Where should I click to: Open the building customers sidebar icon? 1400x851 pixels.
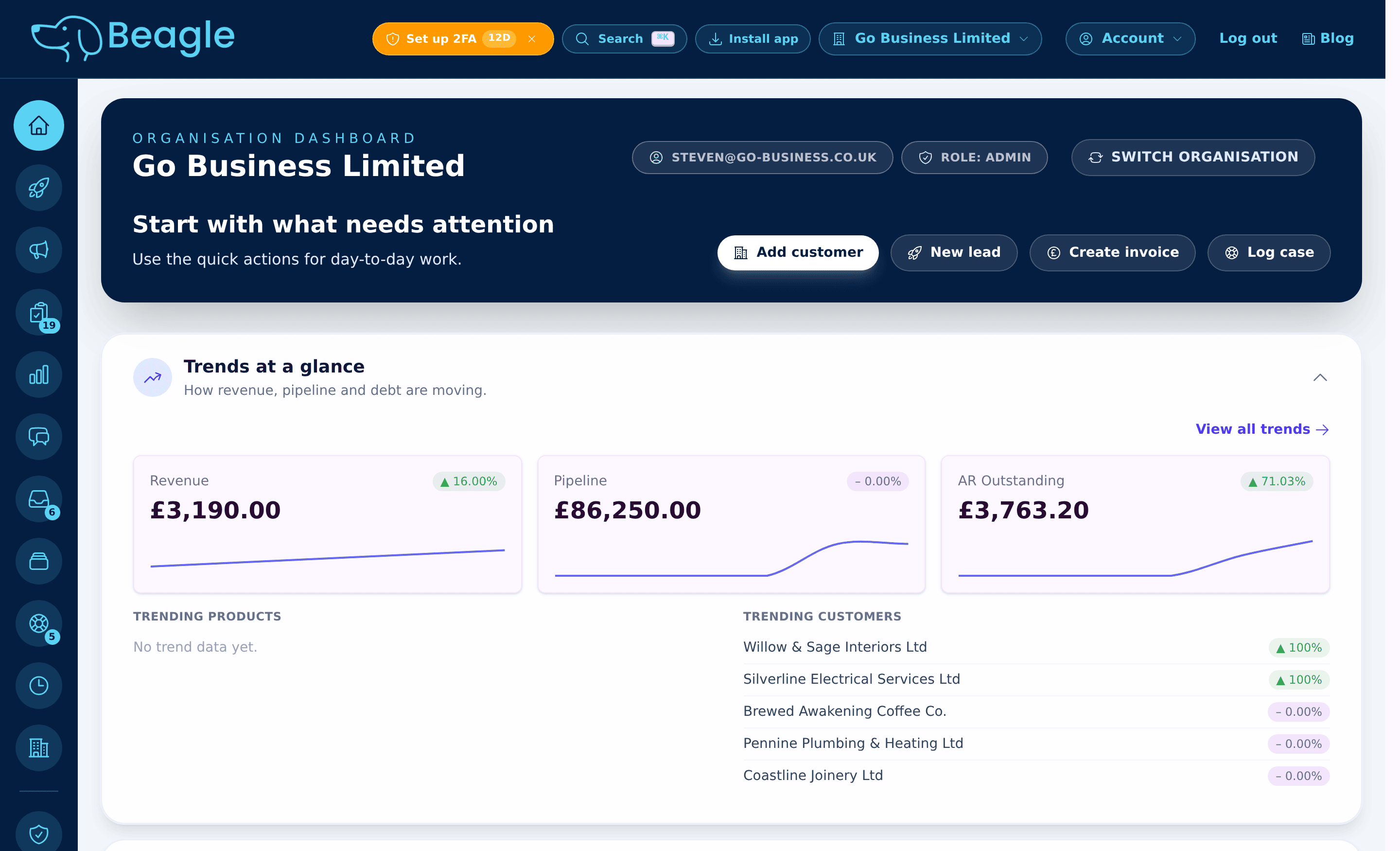click(38, 748)
